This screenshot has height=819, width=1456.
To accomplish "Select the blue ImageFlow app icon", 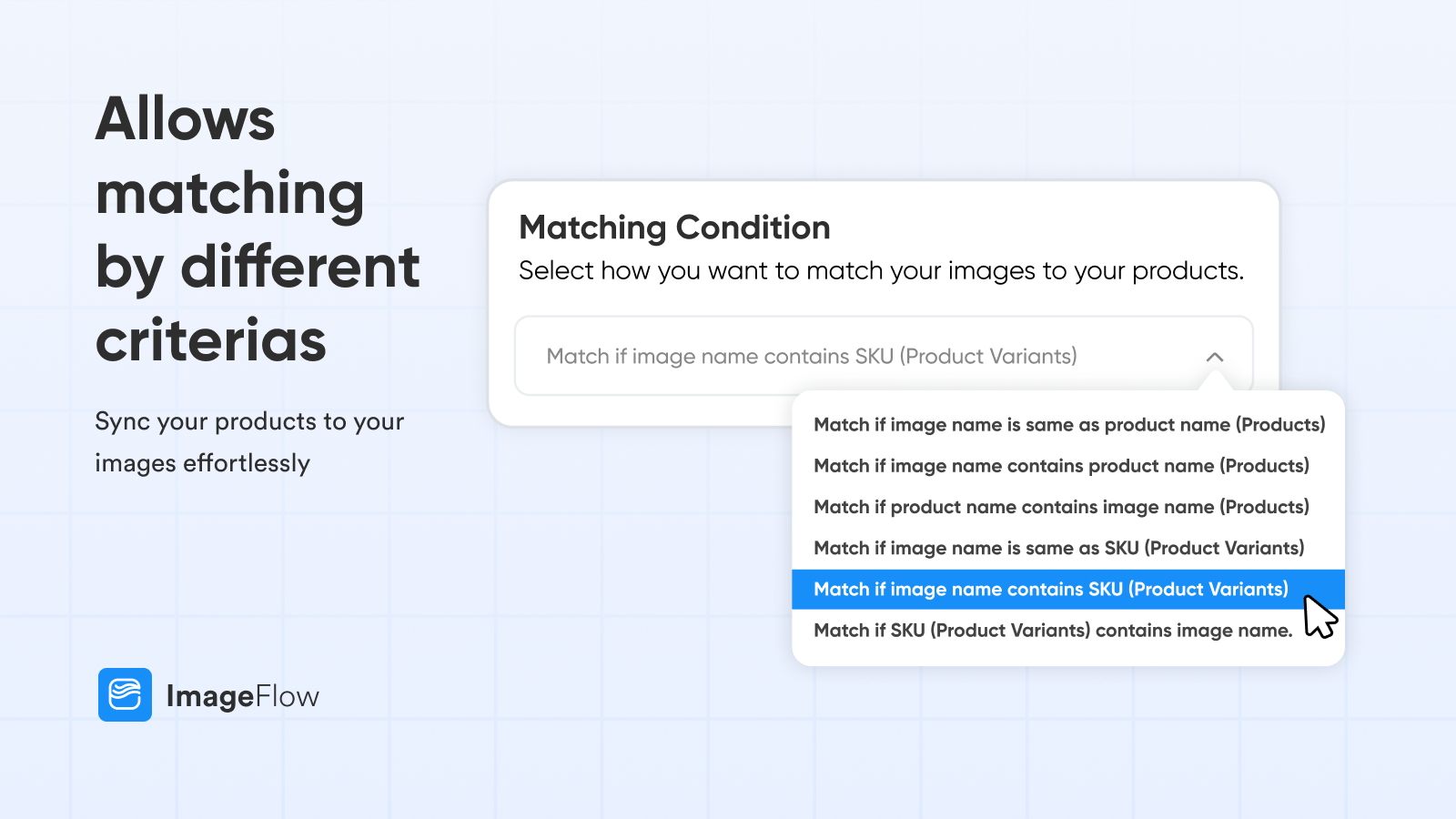I will [x=125, y=695].
